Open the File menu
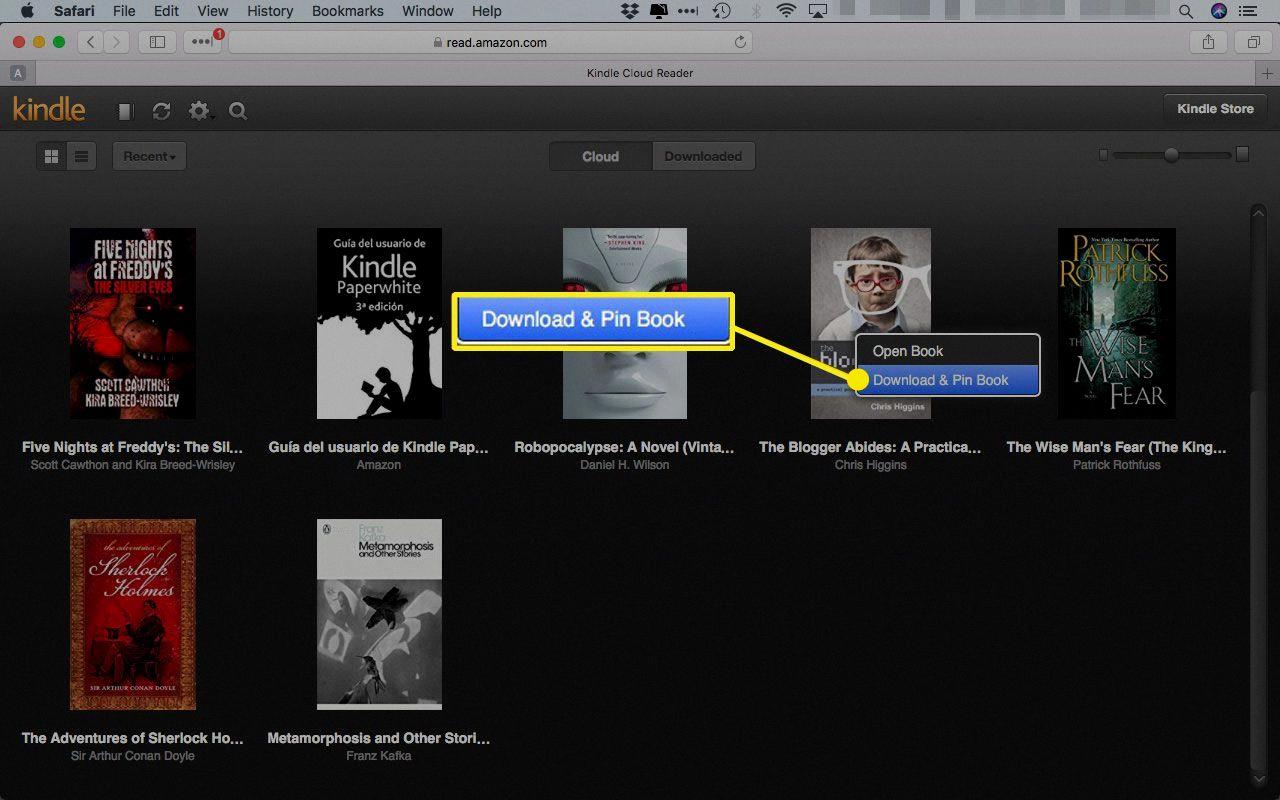Image resolution: width=1280 pixels, height=800 pixels. [124, 11]
